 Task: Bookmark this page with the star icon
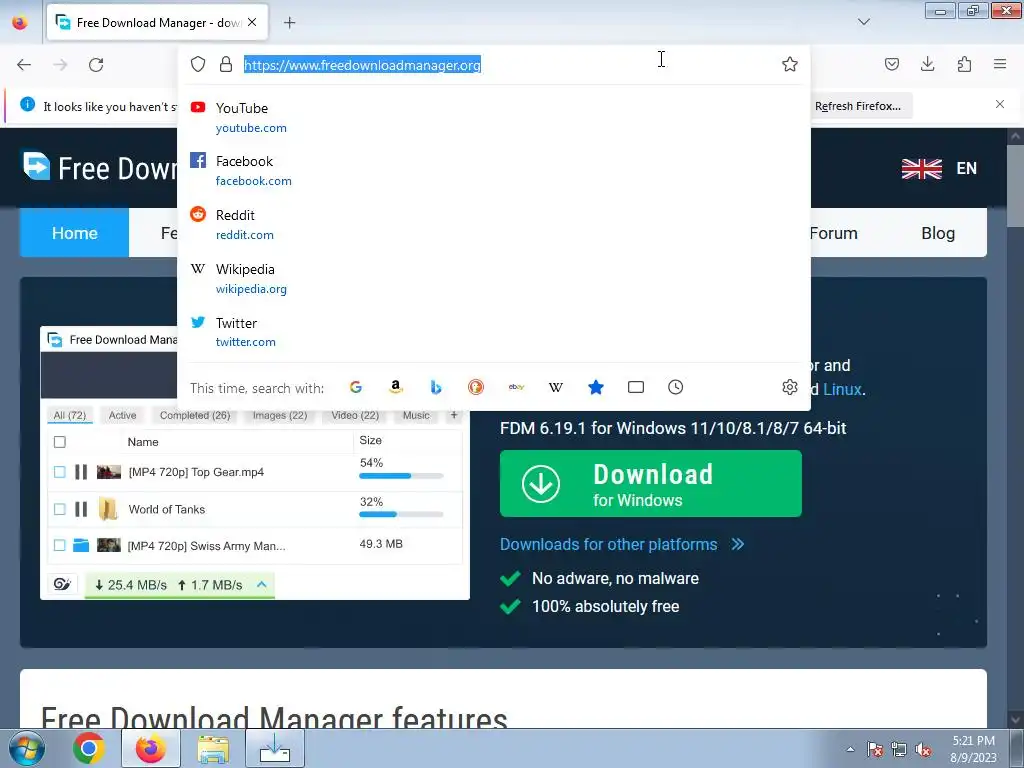tap(790, 64)
